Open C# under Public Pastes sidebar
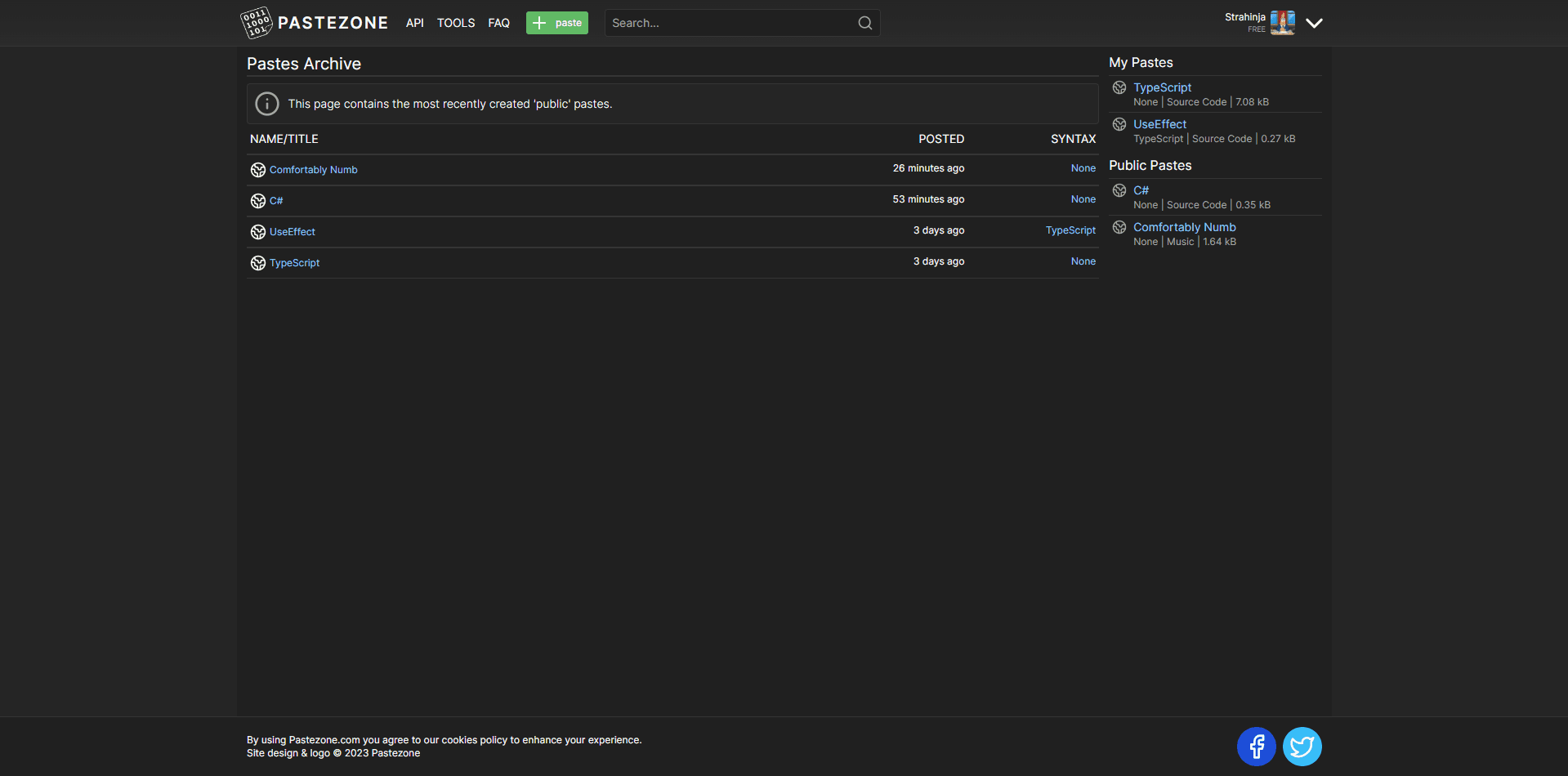 pos(1141,190)
